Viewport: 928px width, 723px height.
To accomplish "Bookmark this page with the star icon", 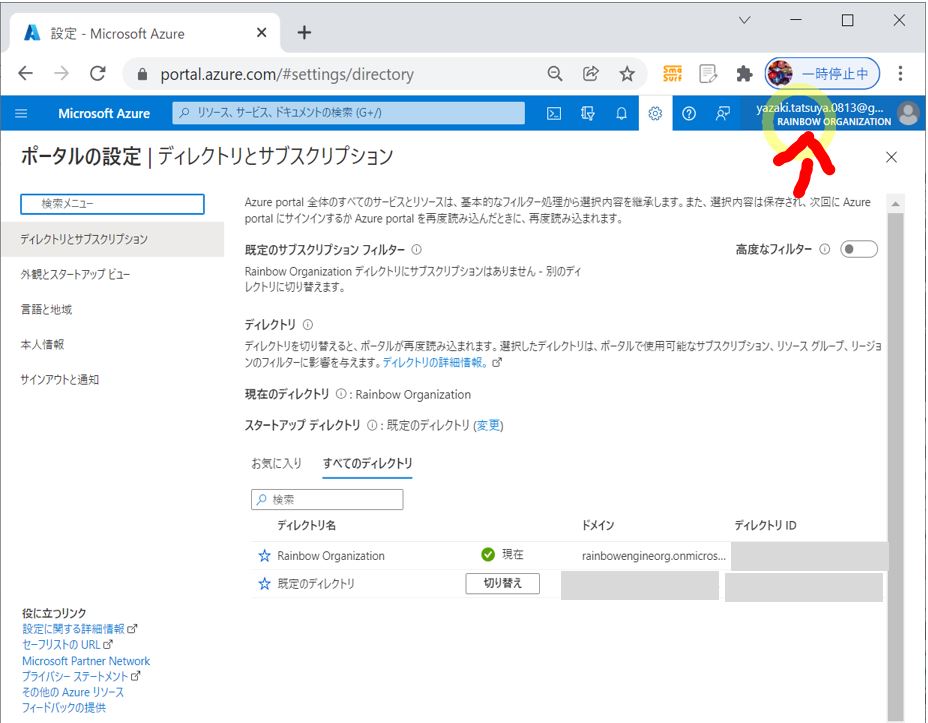I will [627, 73].
